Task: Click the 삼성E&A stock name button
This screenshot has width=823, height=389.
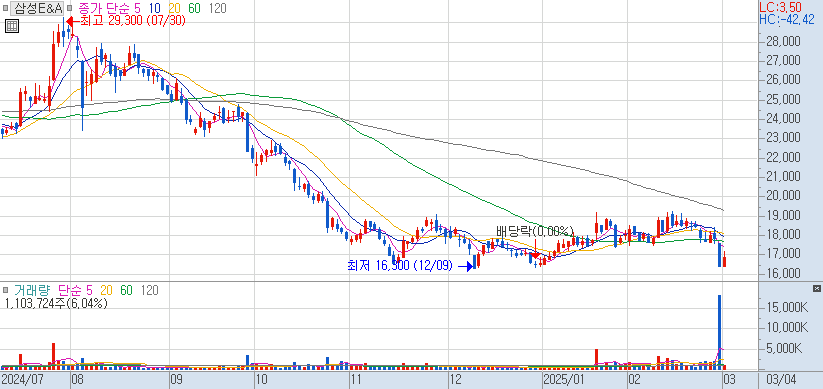Action: (37, 8)
